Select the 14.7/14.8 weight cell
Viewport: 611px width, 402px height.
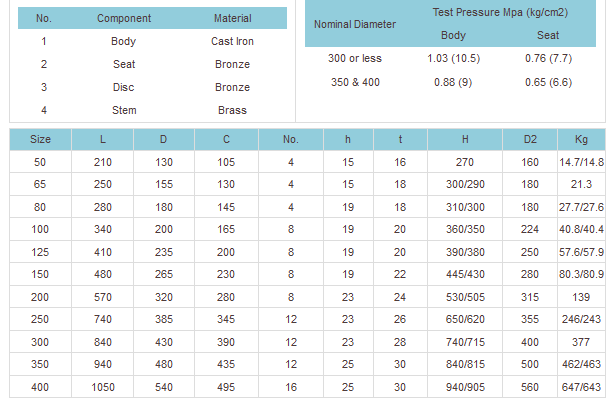[x=581, y=161]
